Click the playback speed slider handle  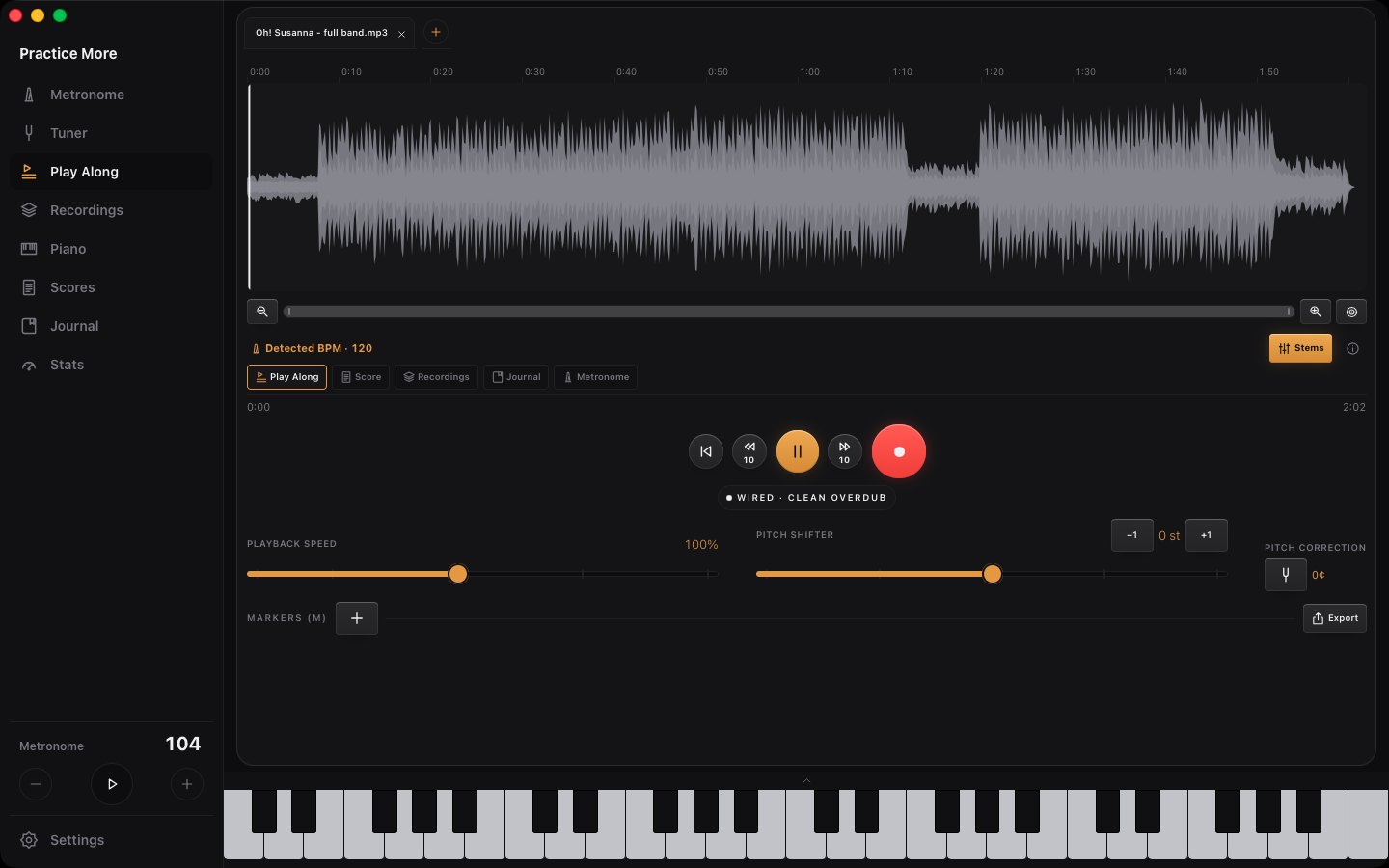(x=458, y=574)
